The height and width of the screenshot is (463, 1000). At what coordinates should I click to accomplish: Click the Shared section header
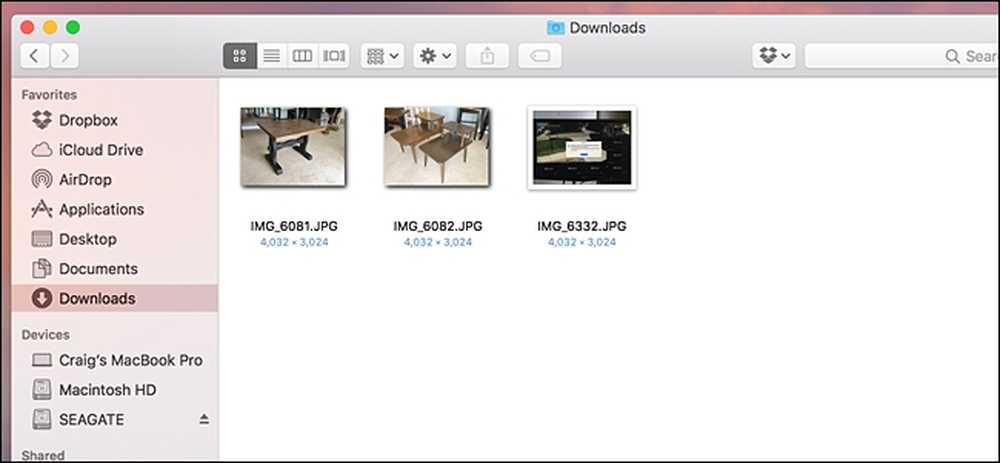pyautogui.click(x=43, y=455)
